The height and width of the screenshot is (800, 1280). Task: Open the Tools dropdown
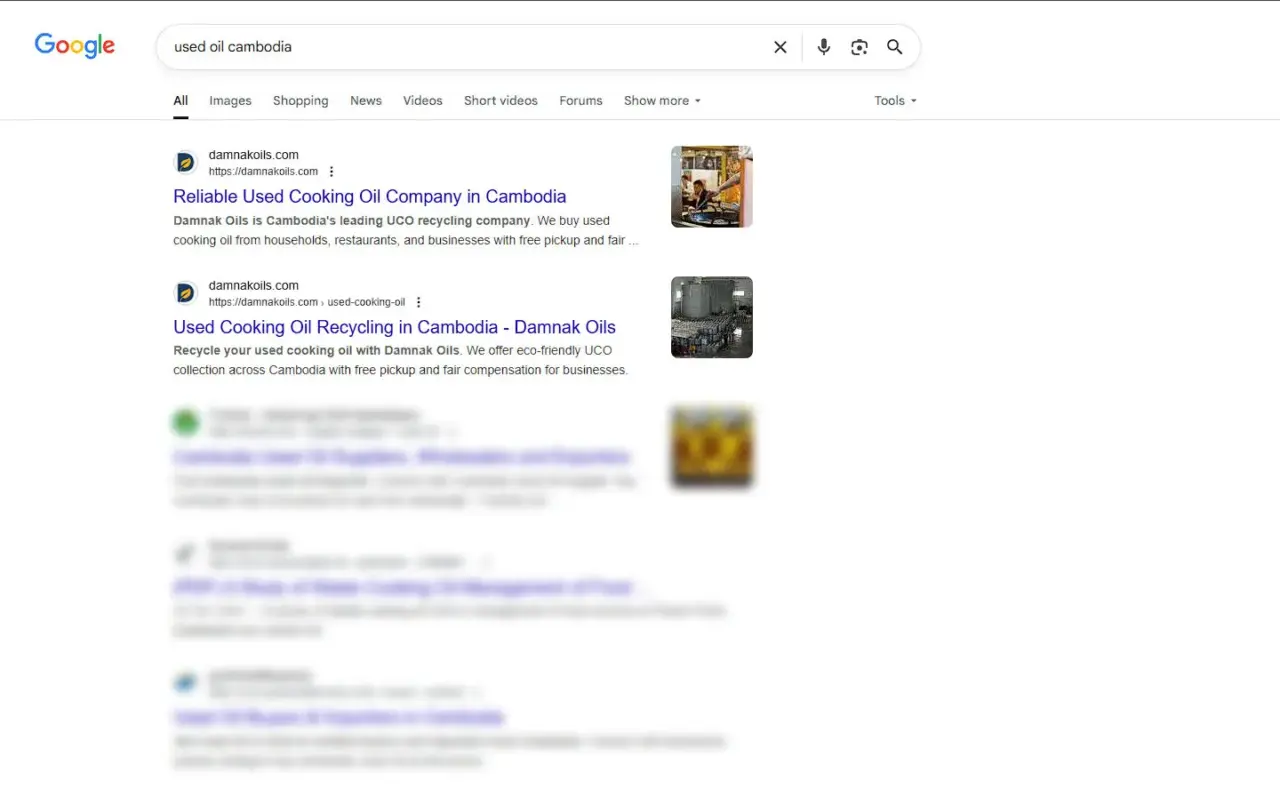(894, 100)
